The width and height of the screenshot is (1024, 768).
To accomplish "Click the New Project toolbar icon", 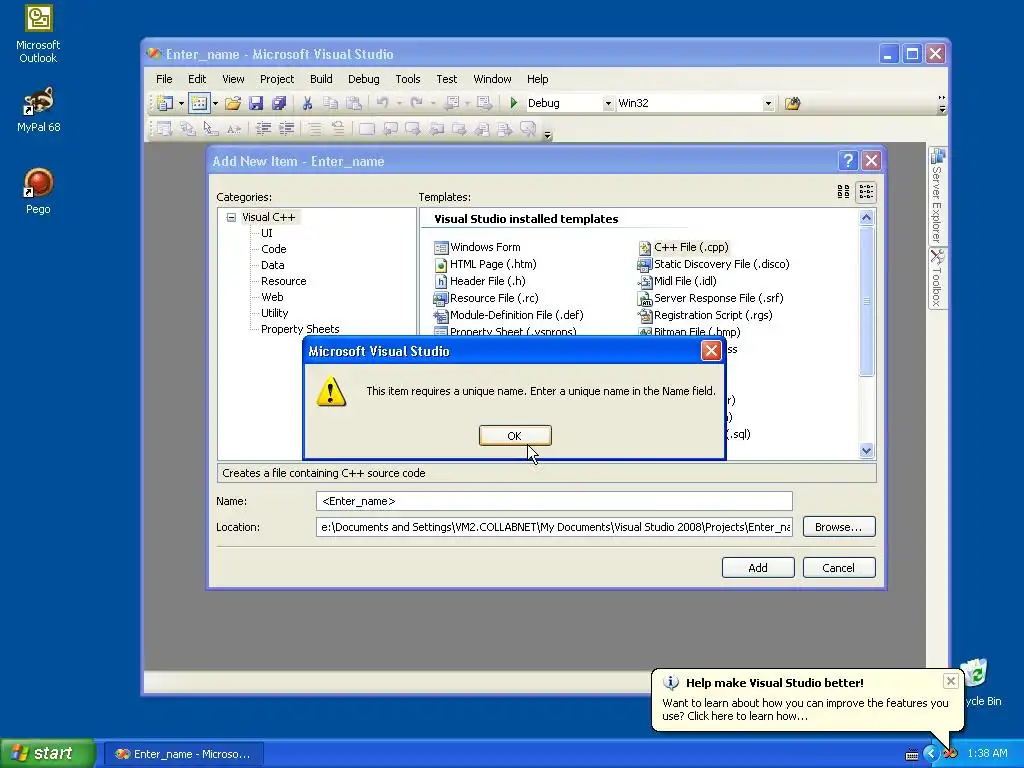I will click(x=165, y=103).
